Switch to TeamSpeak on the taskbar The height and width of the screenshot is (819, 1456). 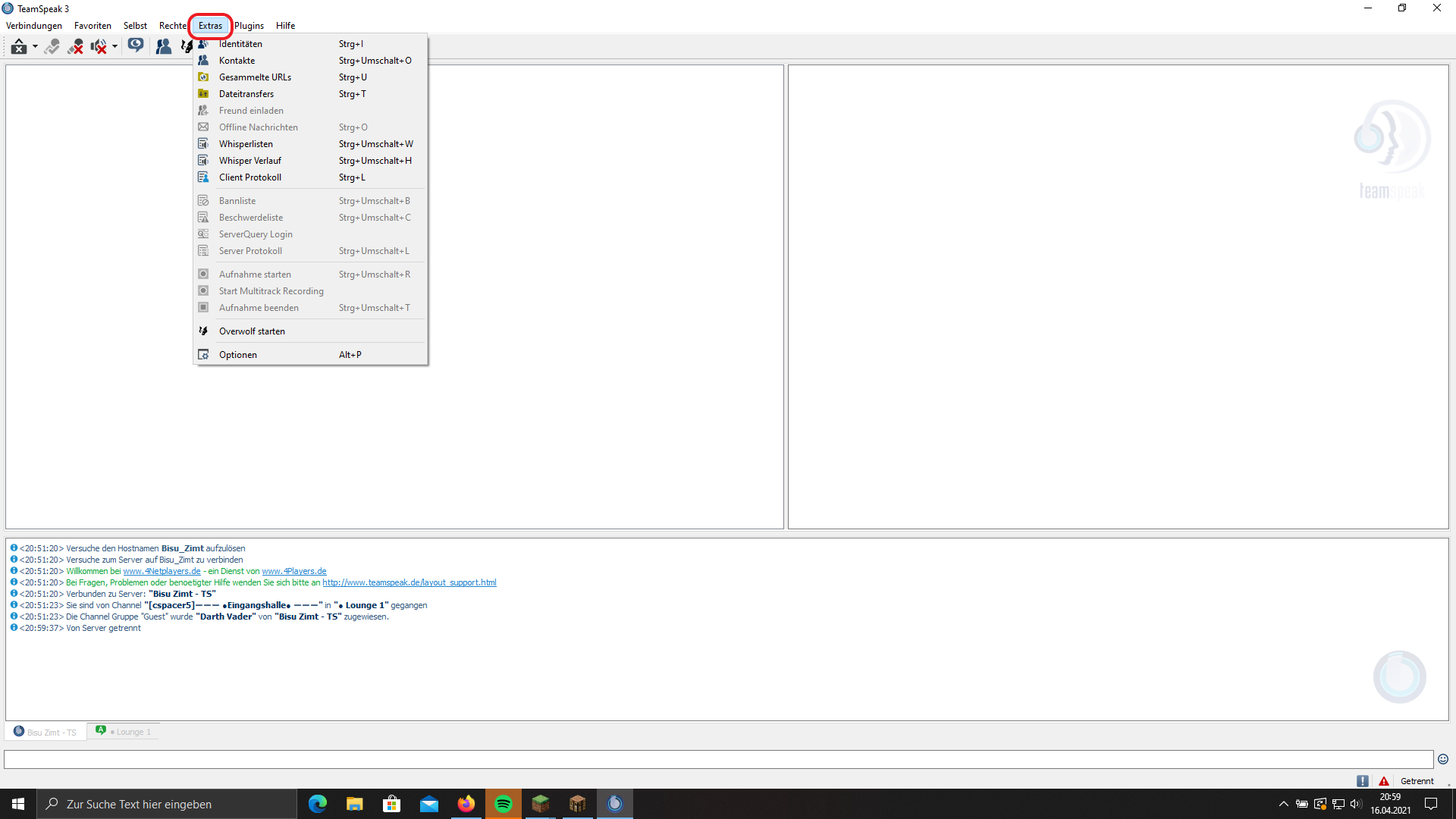tap(615, 804)
